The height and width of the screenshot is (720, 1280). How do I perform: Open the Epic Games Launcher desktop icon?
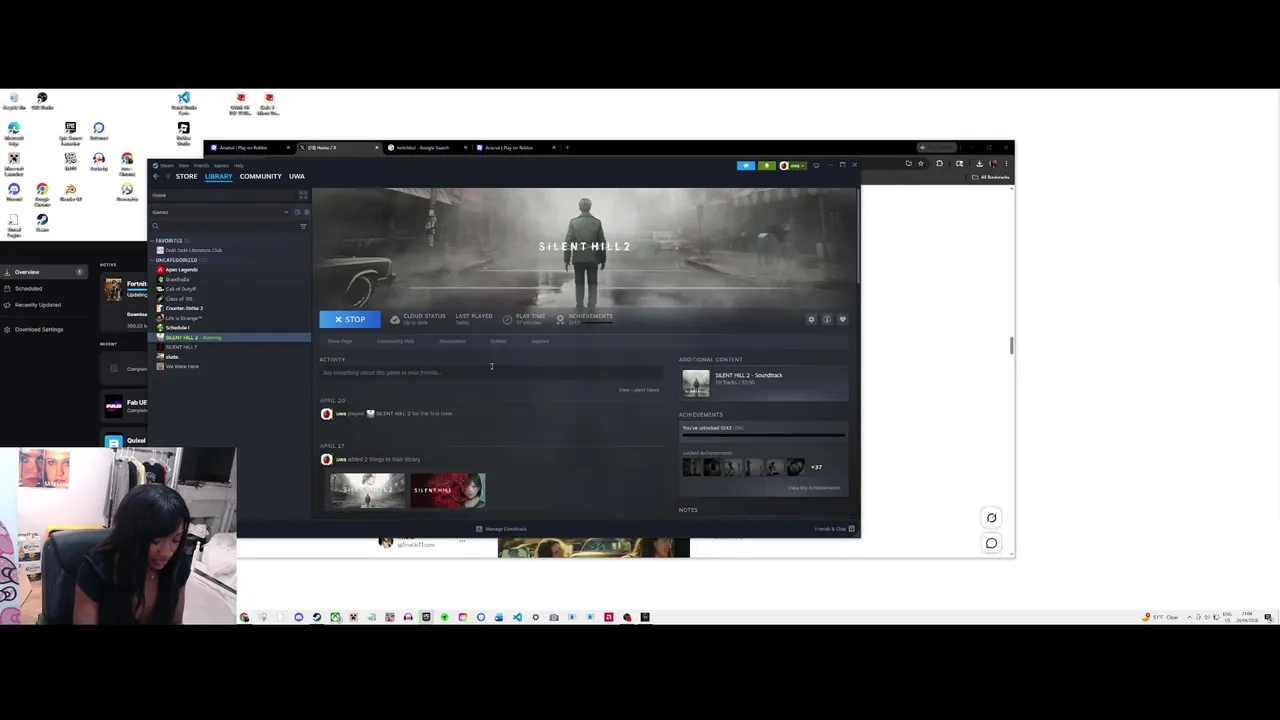(70, 132)
